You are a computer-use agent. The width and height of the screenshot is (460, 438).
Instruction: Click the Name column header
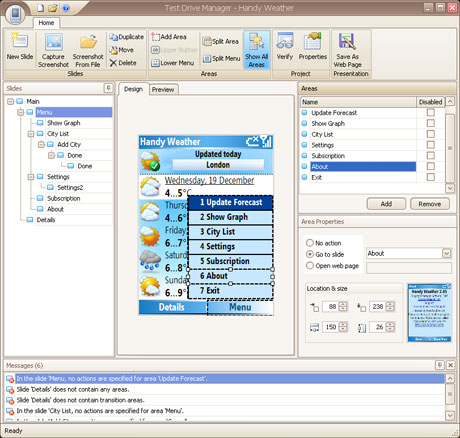click(358, 102)
